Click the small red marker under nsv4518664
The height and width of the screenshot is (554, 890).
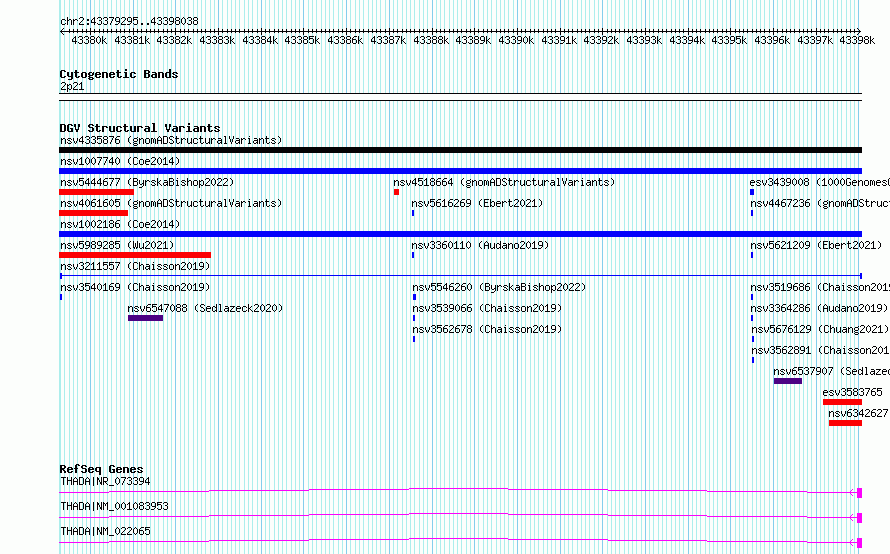(396, 192)
